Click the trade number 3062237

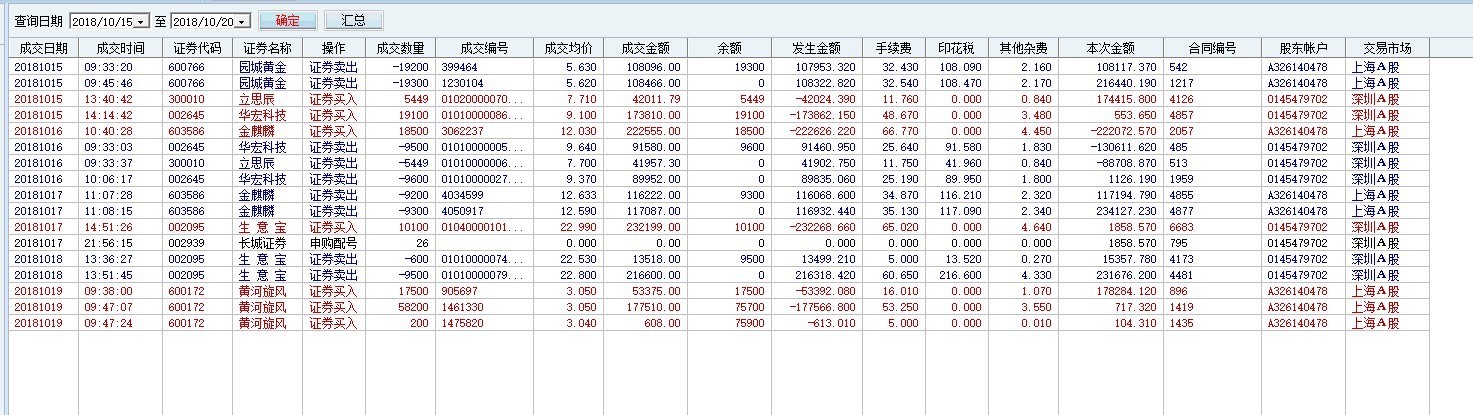click(462, 131)
